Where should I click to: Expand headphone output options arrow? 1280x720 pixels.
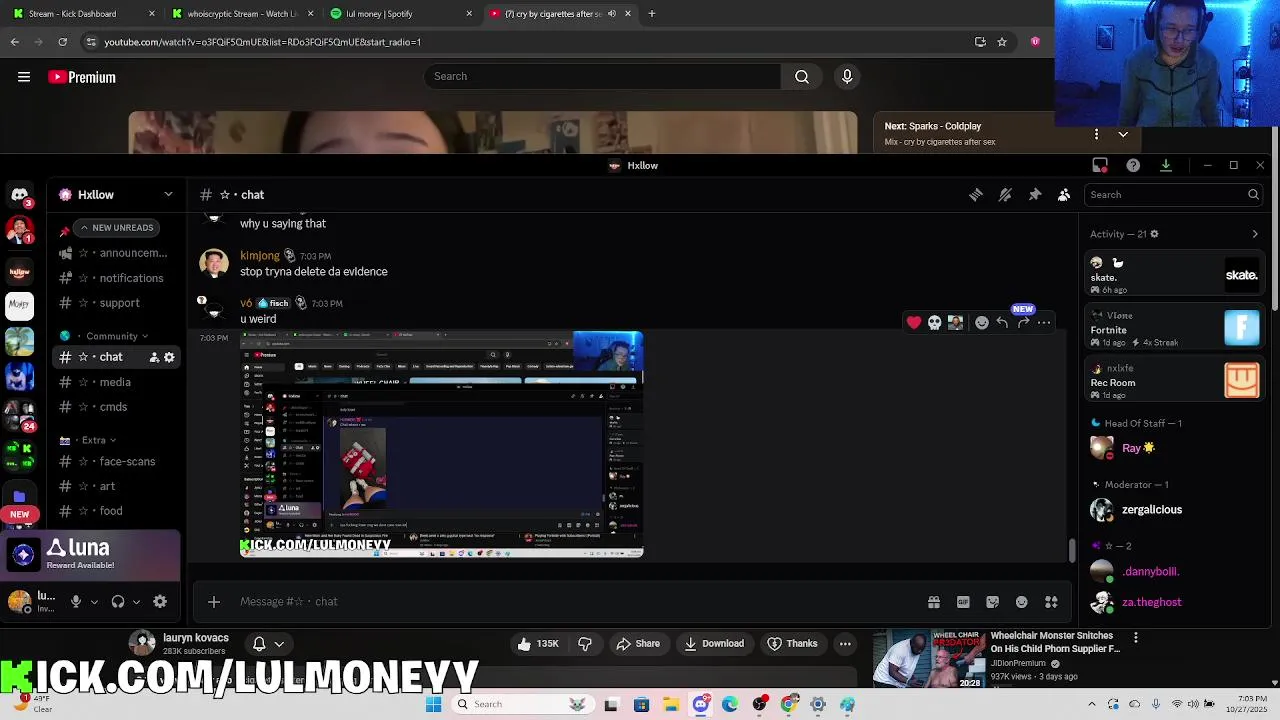click(x=136, y=602)
